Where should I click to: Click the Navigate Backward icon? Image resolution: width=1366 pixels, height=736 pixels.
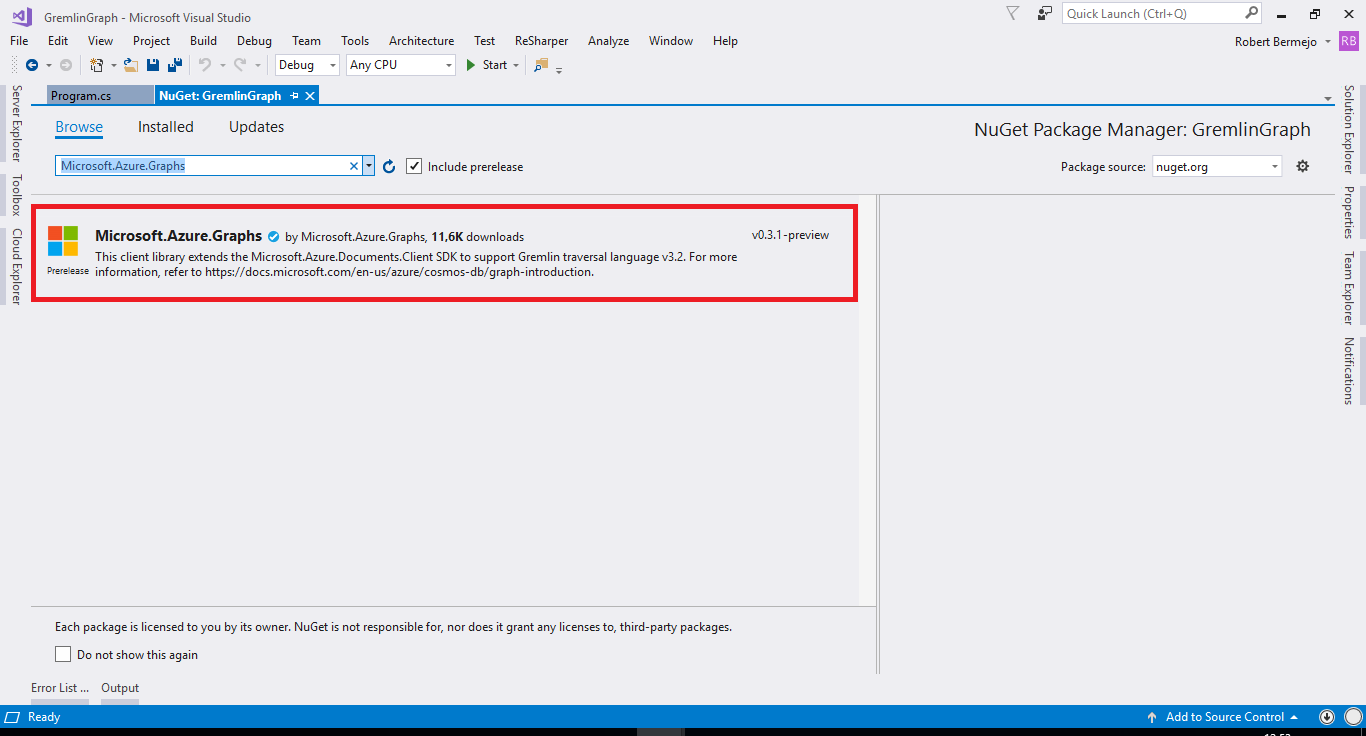point(30,64)
